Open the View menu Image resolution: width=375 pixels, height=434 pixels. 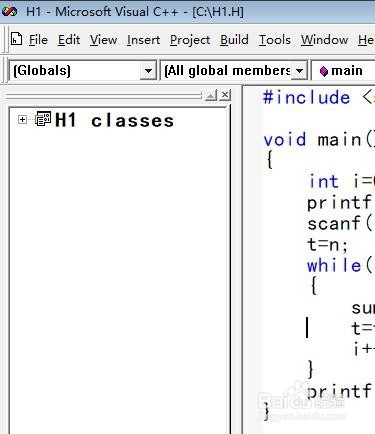[103, 40]
